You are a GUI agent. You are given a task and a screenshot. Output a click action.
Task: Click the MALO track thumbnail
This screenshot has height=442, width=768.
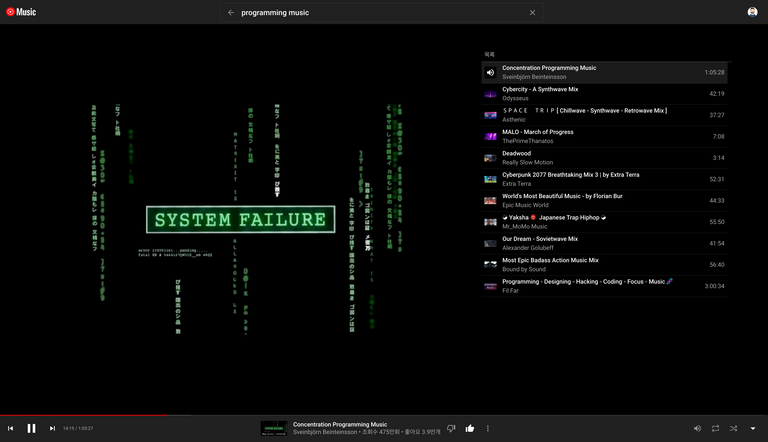[x=490, y=137]
